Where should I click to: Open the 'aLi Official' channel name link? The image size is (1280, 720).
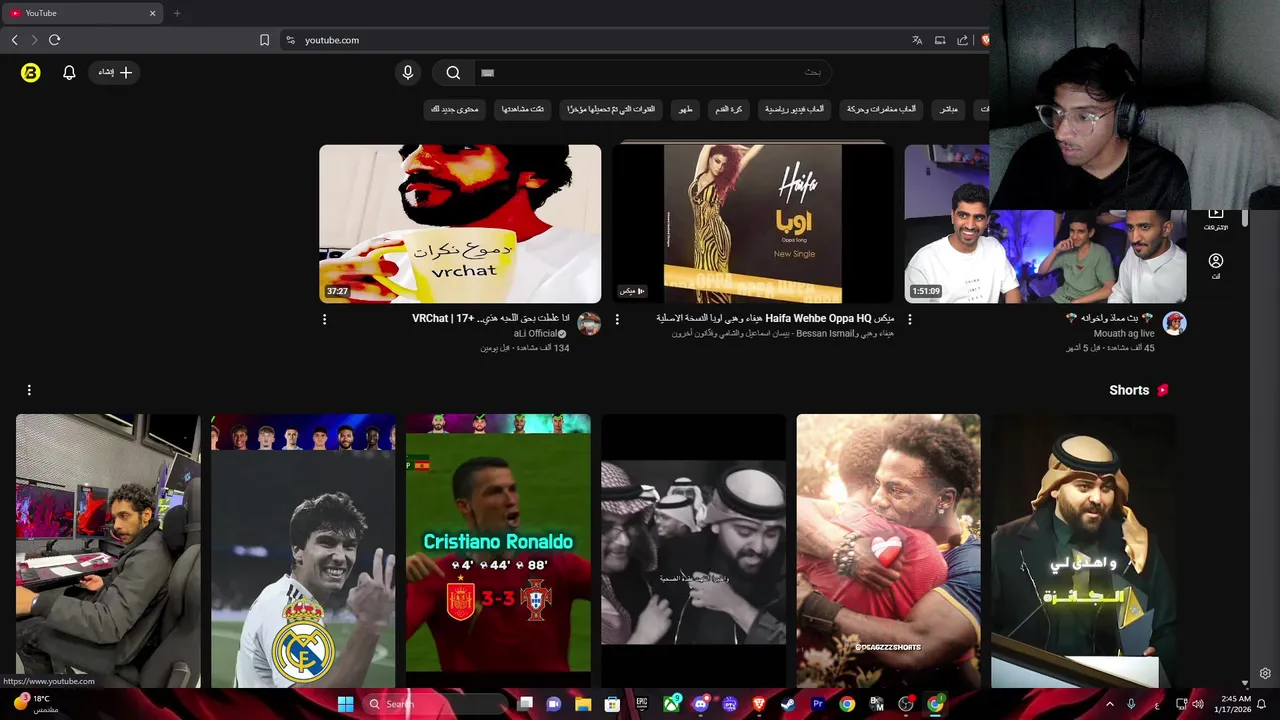(x=536, y=333)
